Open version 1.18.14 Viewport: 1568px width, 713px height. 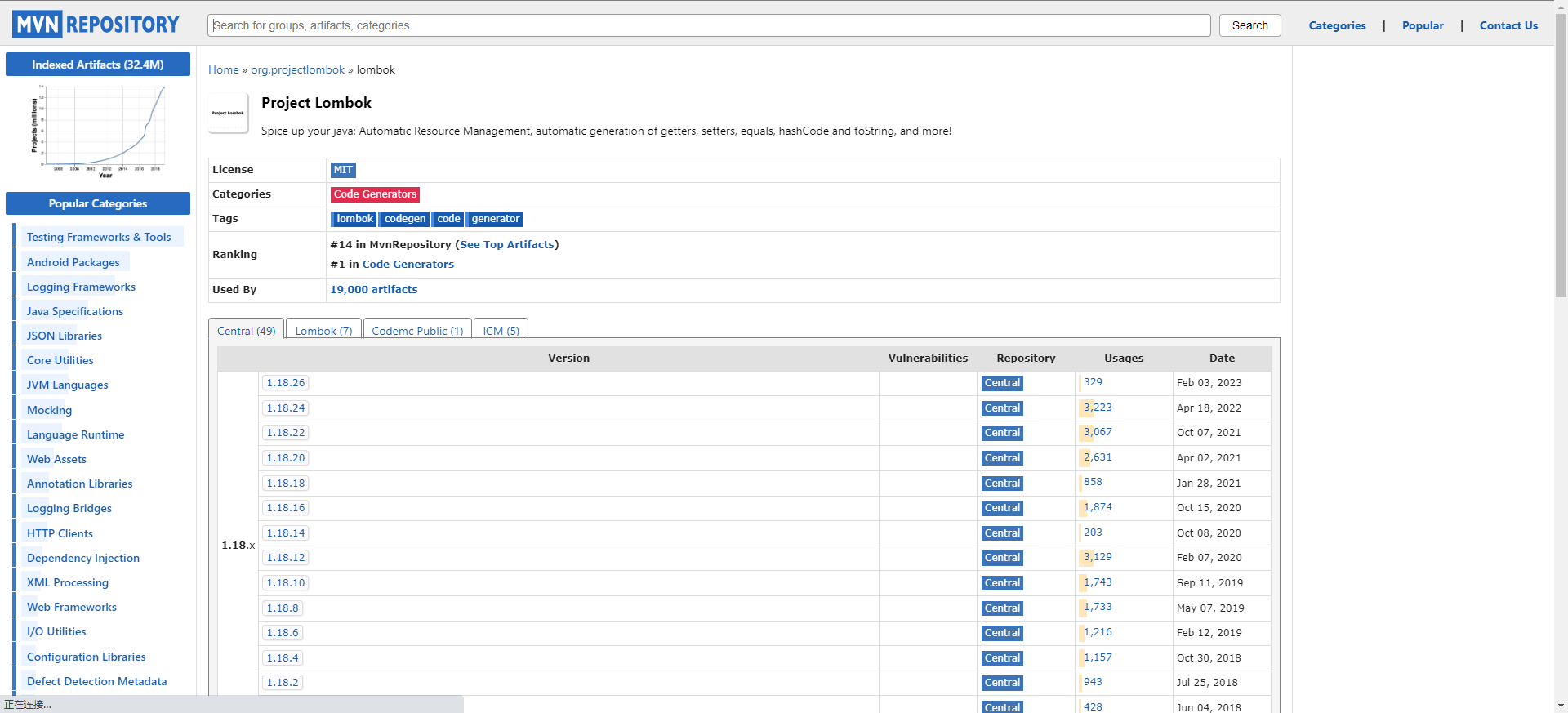pyautogui.click(x=286, y=533)
